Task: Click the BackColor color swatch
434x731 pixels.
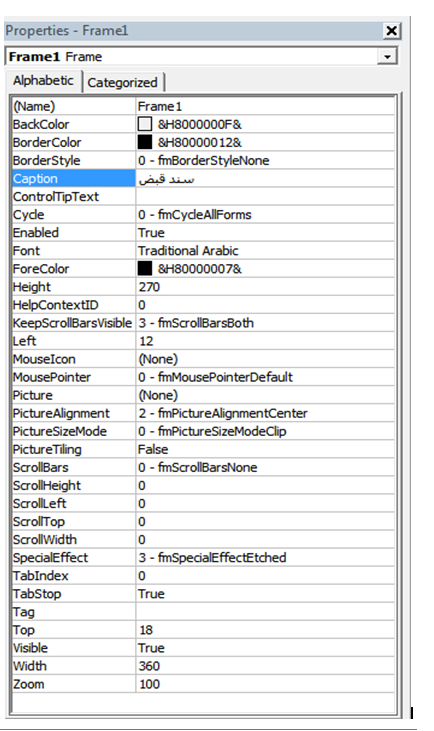Action: (145, 124)
